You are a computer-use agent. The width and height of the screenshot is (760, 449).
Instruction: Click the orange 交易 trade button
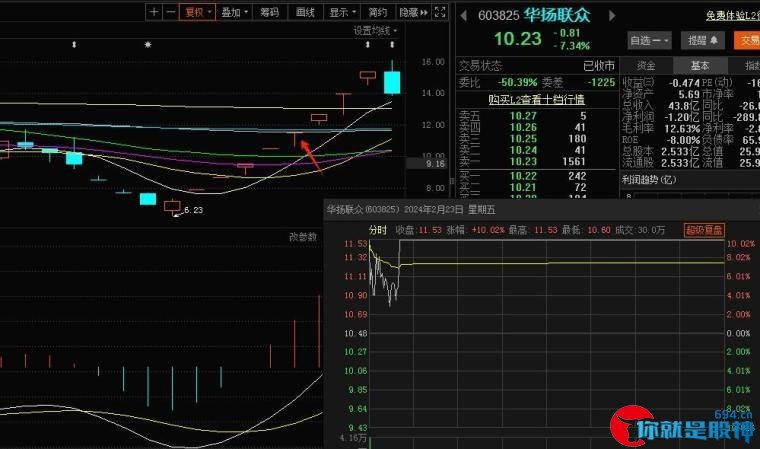[748, 40]
